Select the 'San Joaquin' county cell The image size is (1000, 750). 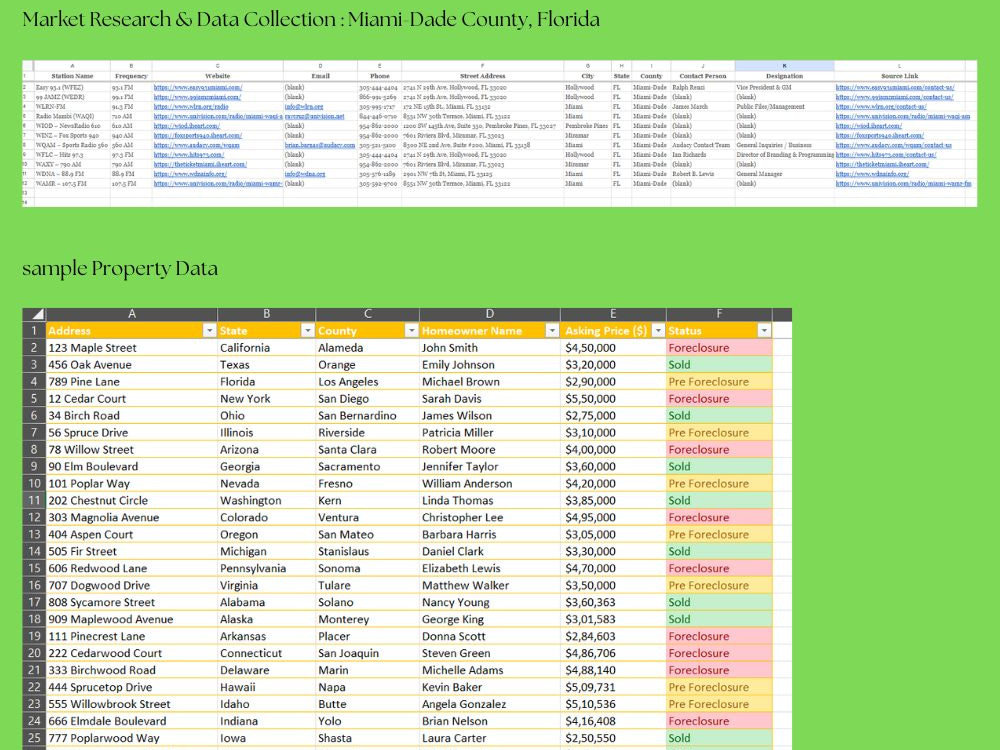point(367,653)
